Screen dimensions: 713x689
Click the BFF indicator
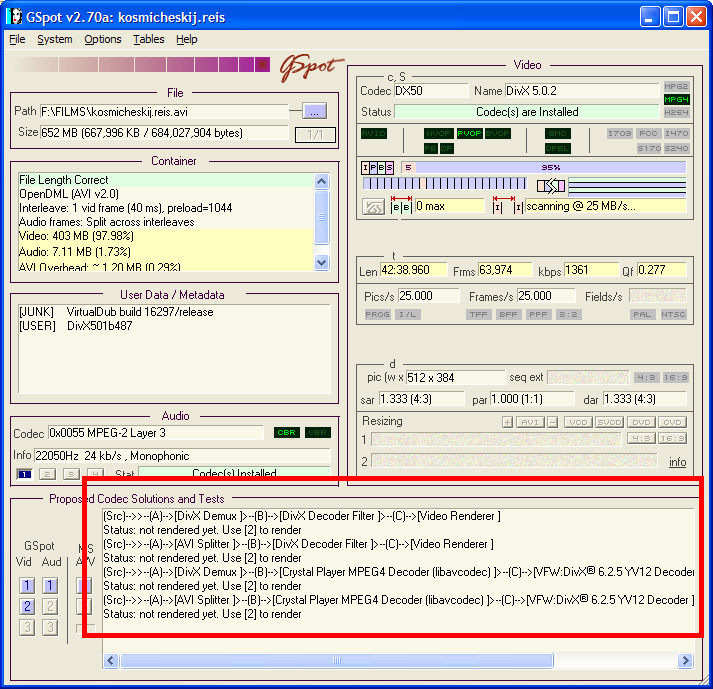click(508, 314)
